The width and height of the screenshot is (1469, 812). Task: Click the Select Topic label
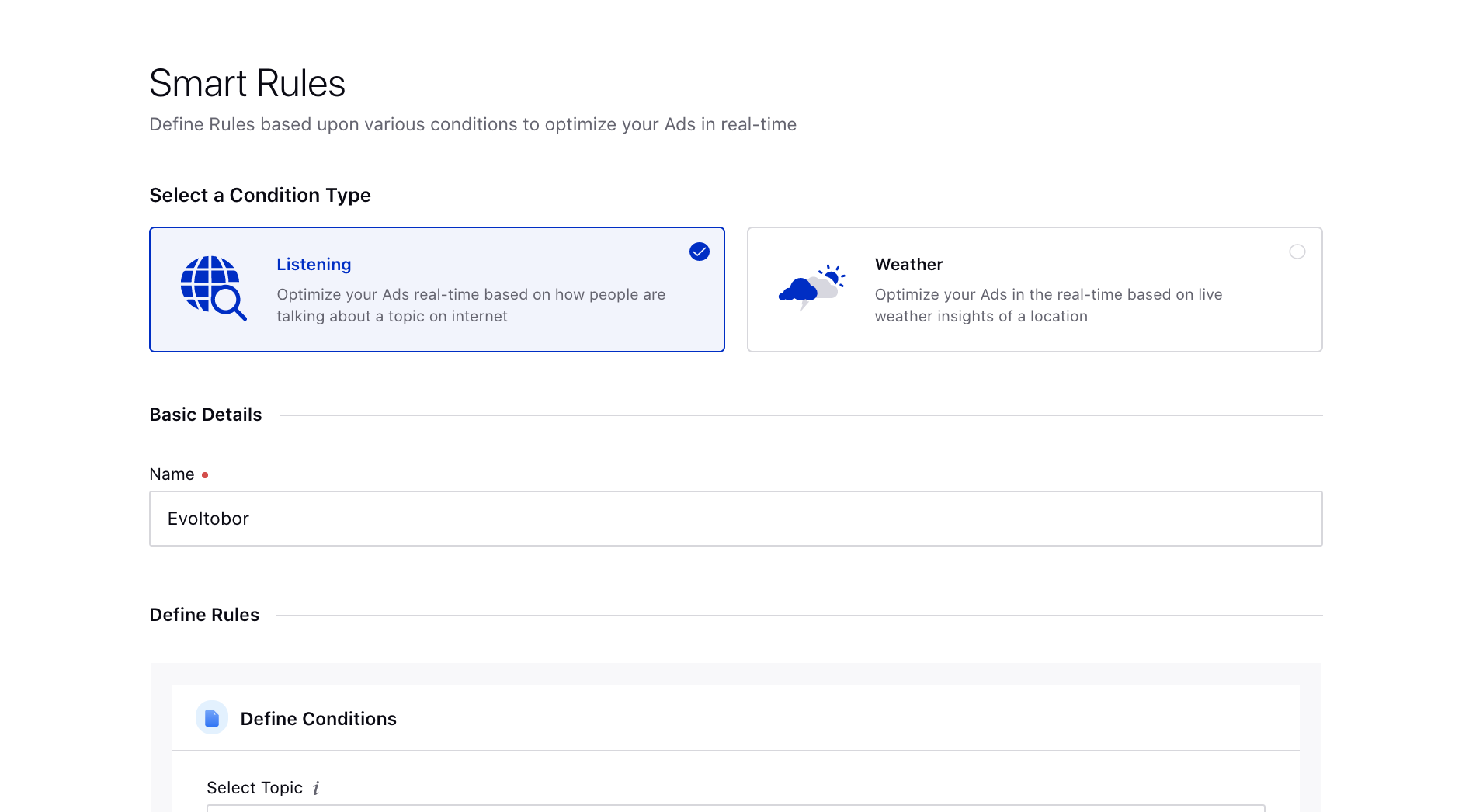click(255, 788)
